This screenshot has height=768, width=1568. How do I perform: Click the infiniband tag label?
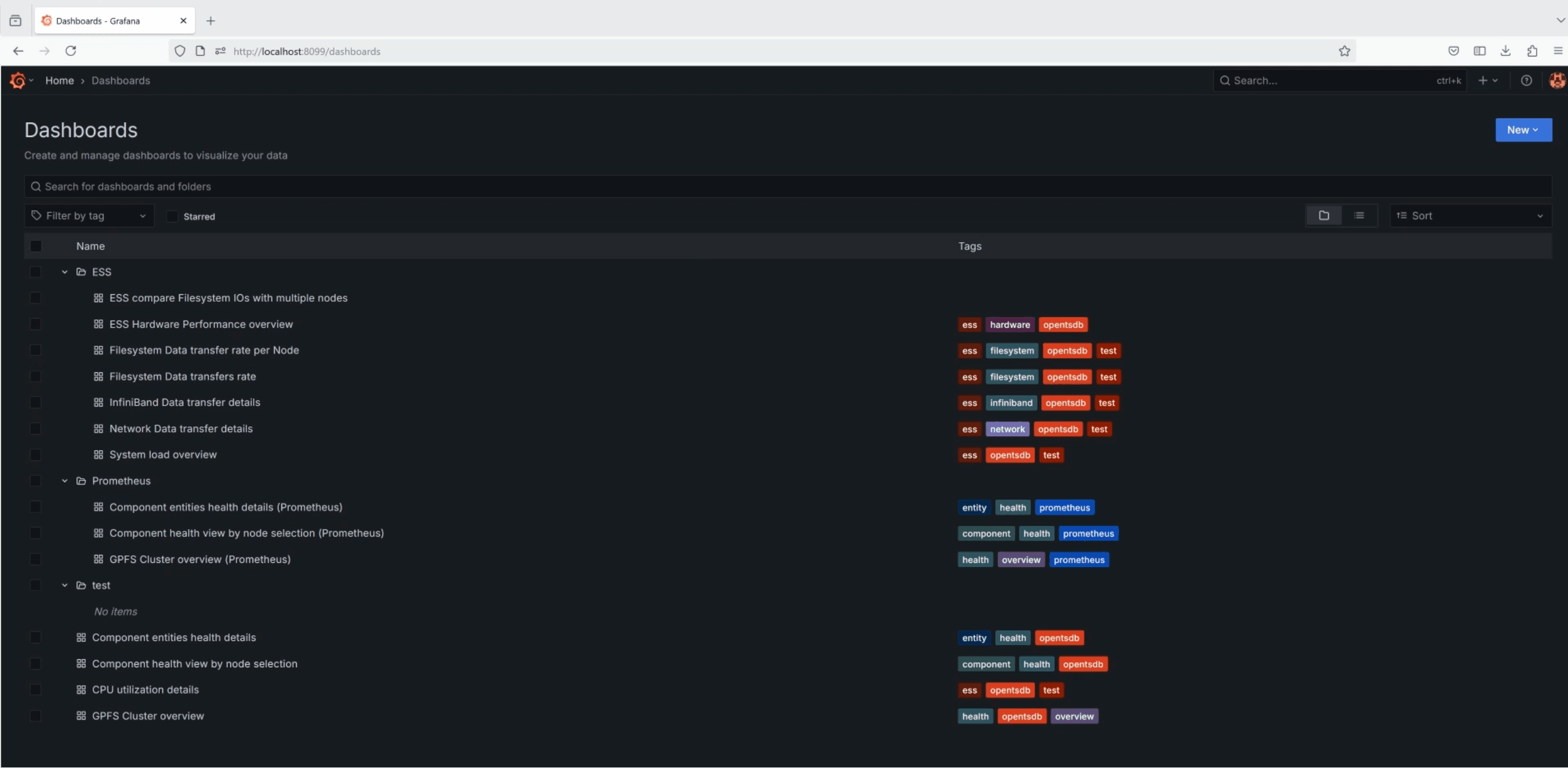tap(1011, 403)
